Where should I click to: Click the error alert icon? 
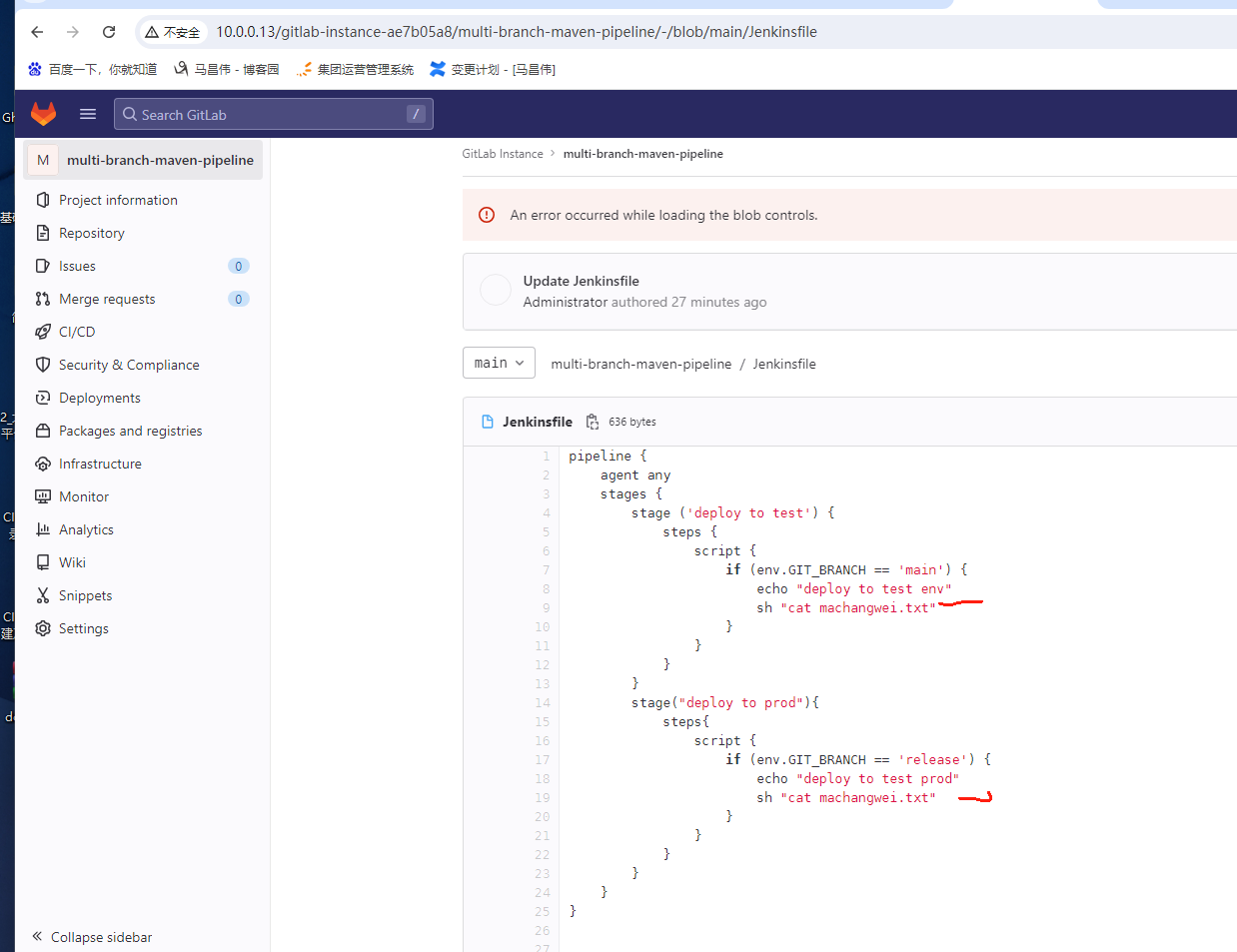[x=487, y=215]
